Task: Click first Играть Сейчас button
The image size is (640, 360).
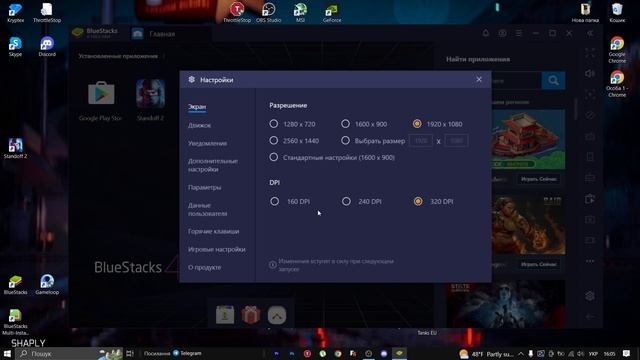Action: pyautogui.click(x=539, y=179)
